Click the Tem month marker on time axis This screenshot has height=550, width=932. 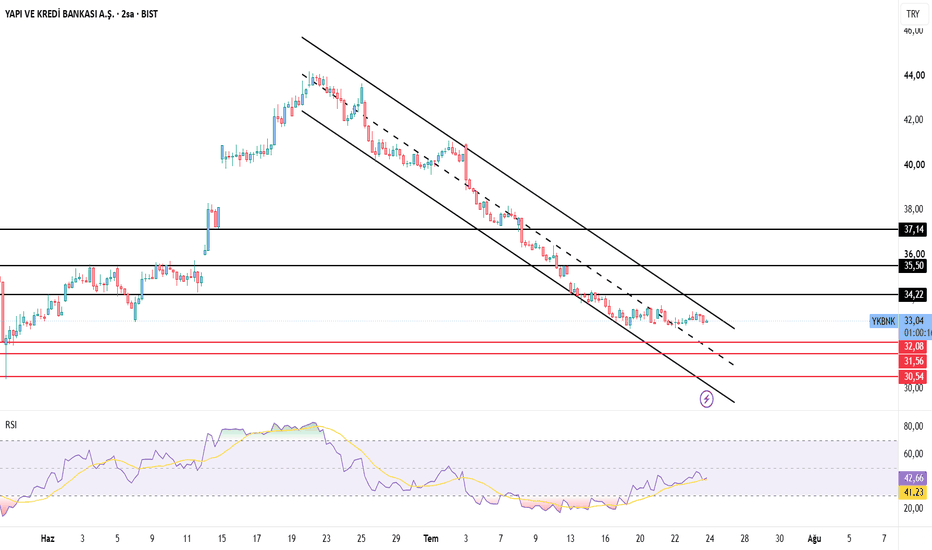pos(431,539)
